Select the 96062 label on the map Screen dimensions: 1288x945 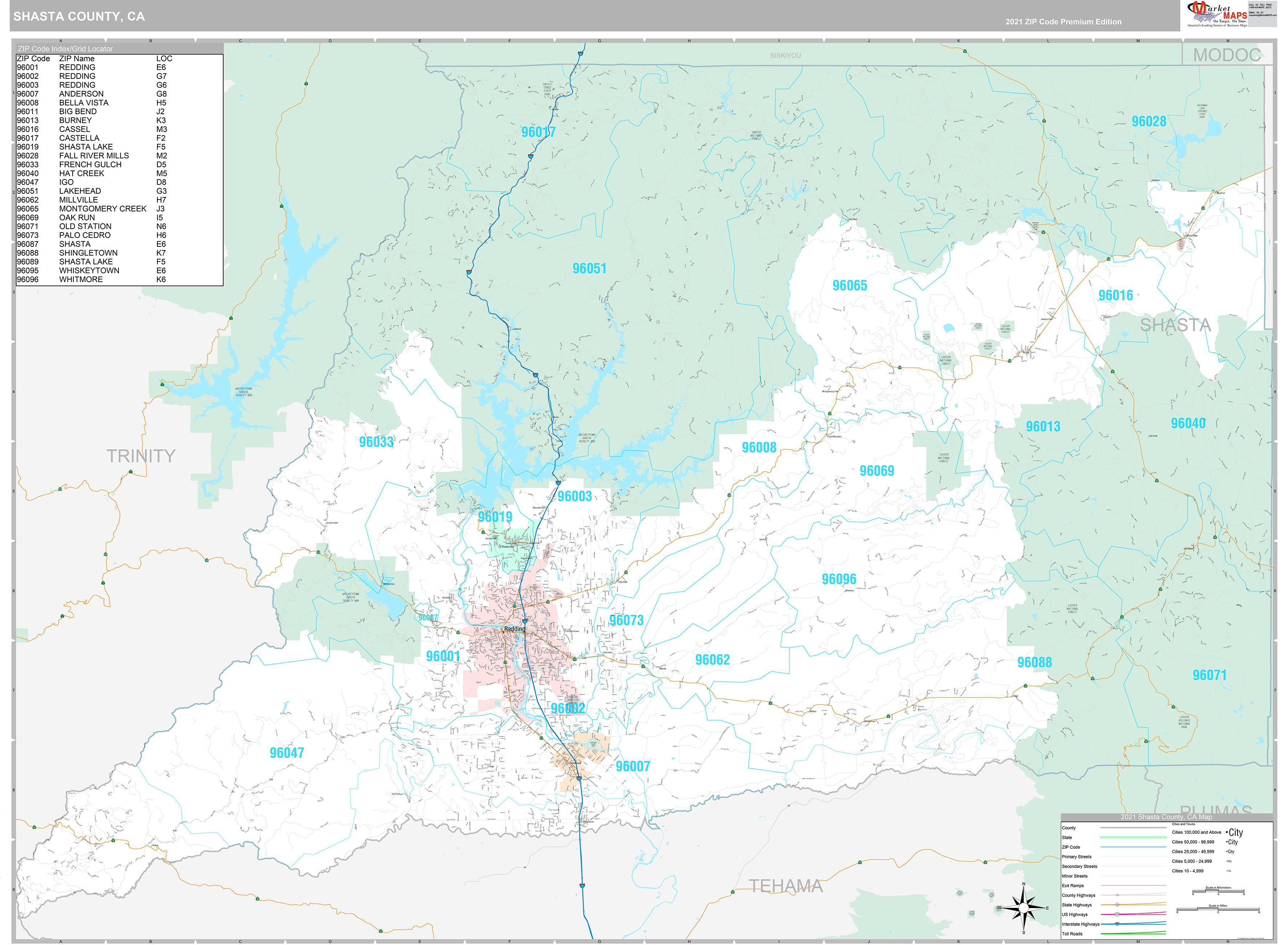pos(712,660)
